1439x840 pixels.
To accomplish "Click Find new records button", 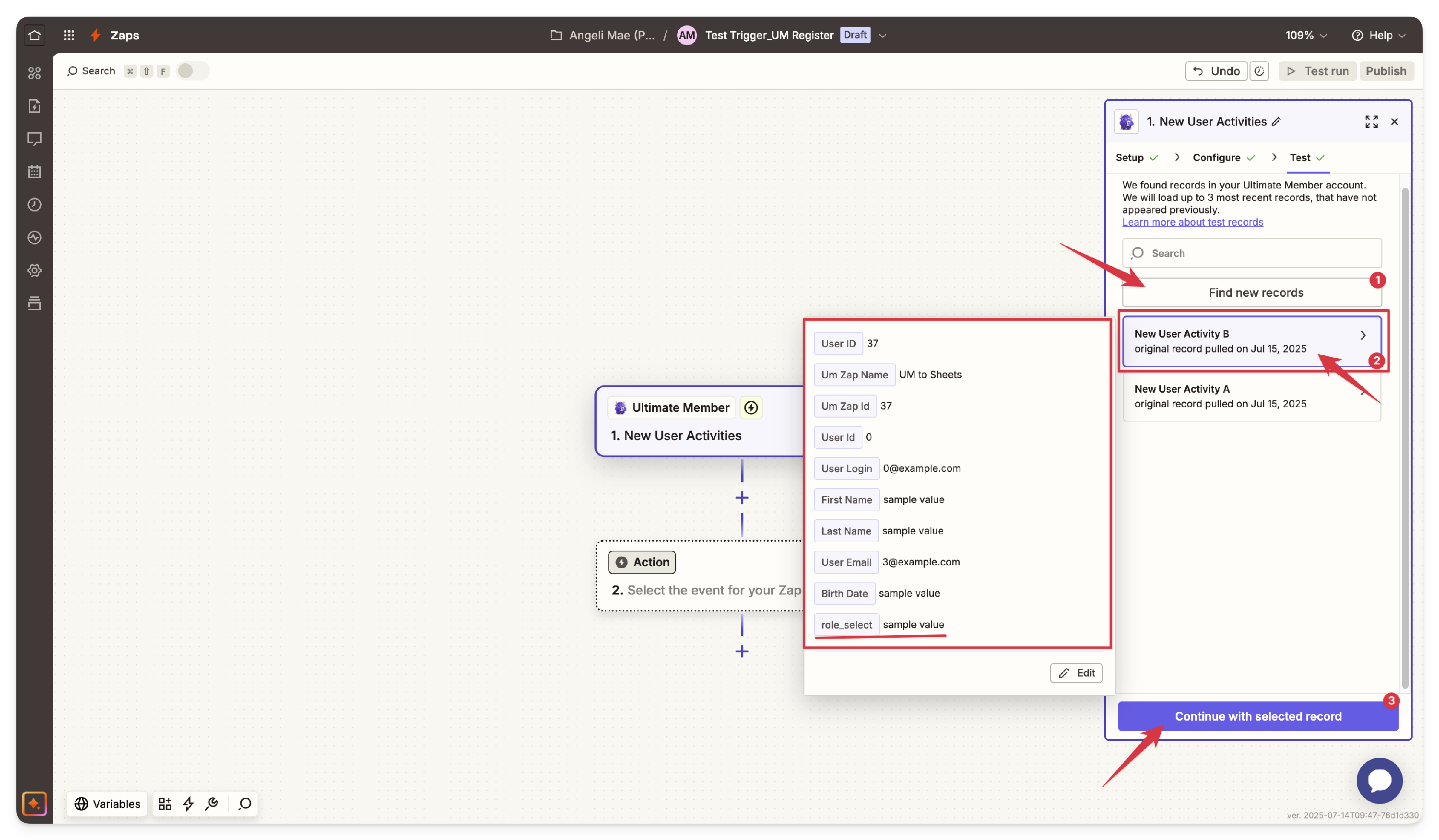I will point(1252,293).
